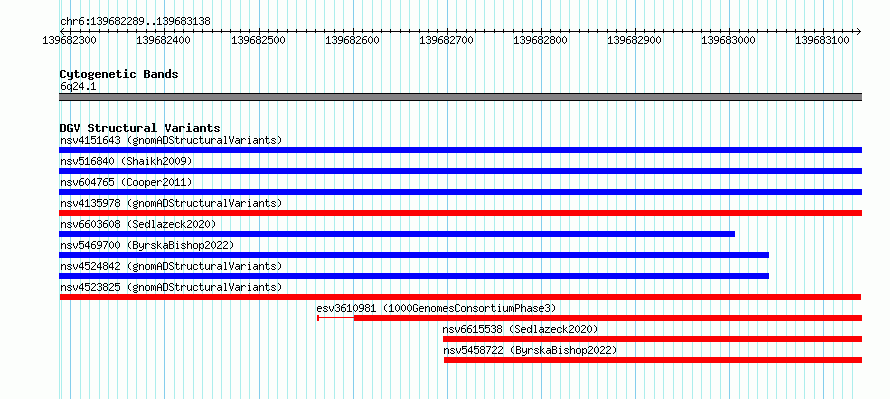Select the blue bar under nsv4151643

point(460,150)
